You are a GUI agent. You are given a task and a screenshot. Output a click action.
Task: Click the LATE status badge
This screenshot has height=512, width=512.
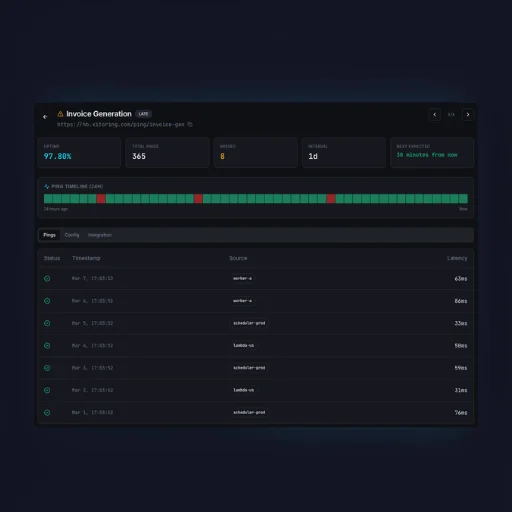click(143, 114)
